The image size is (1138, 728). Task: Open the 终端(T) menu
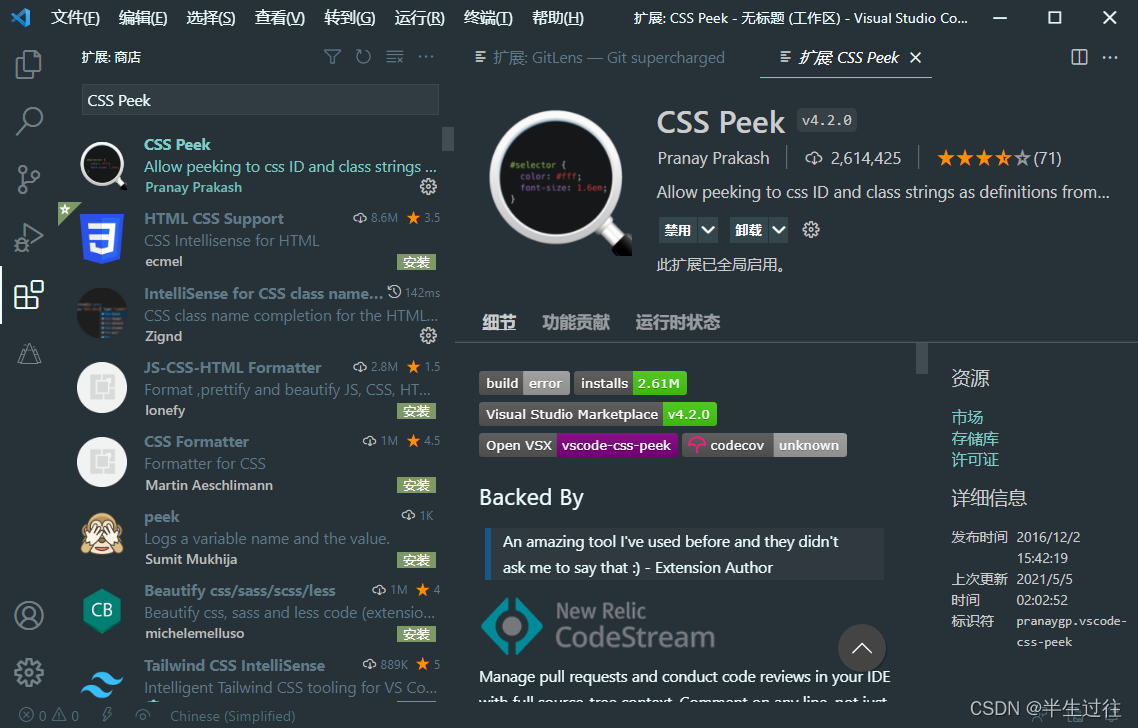(488, 17)
